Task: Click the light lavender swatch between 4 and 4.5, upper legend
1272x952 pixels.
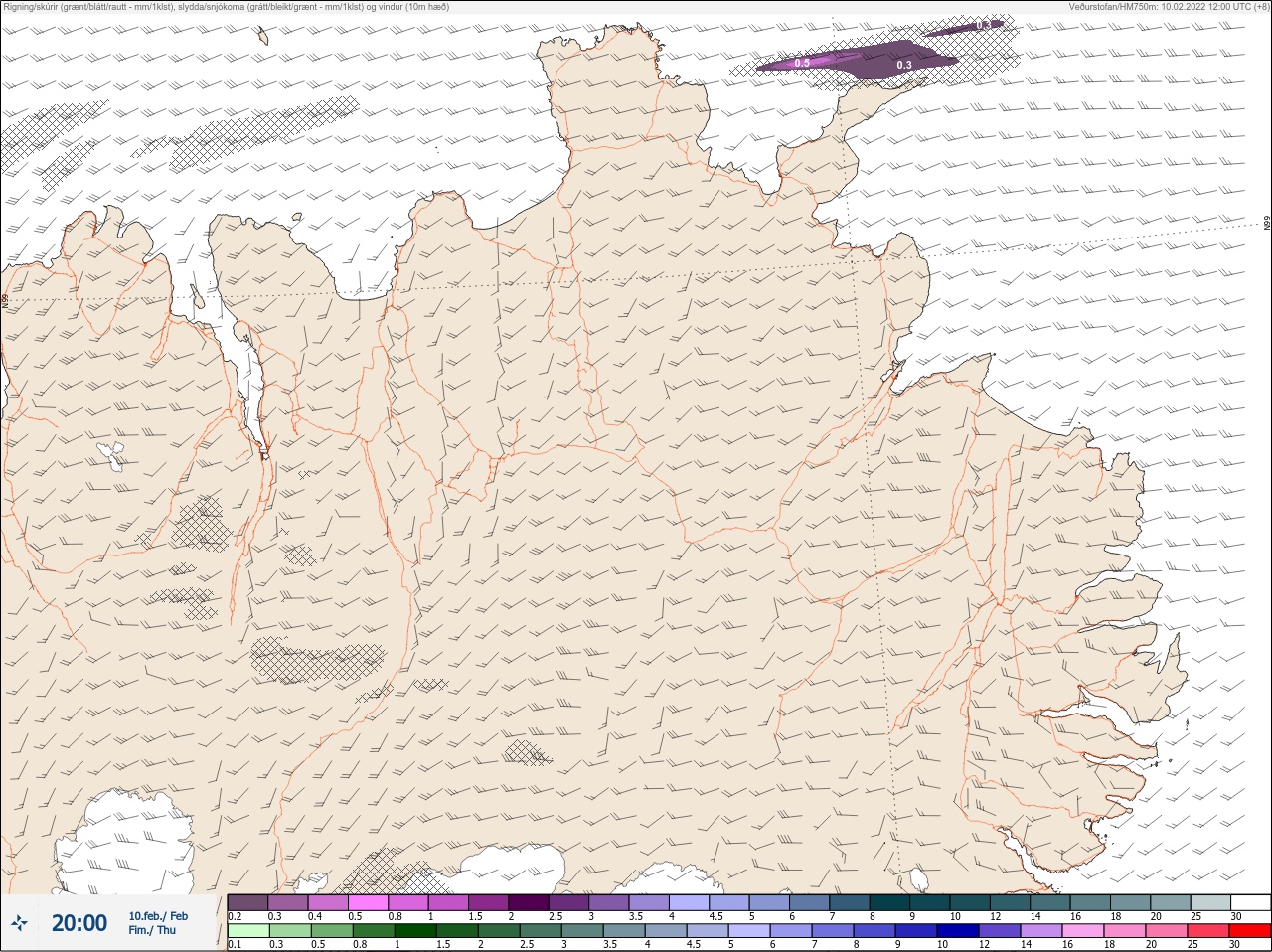Action: [x=690, y=902]
